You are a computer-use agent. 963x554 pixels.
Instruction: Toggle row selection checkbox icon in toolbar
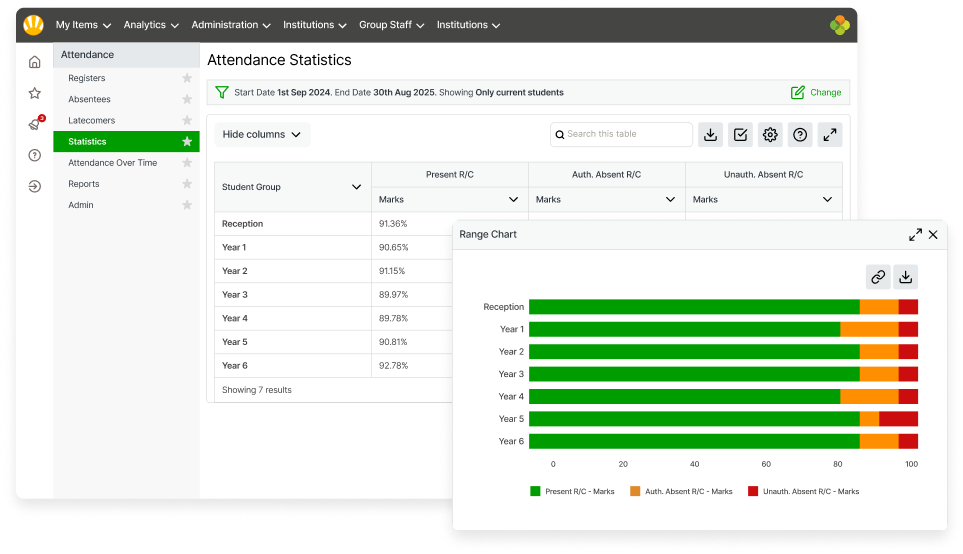coord(740,135)
